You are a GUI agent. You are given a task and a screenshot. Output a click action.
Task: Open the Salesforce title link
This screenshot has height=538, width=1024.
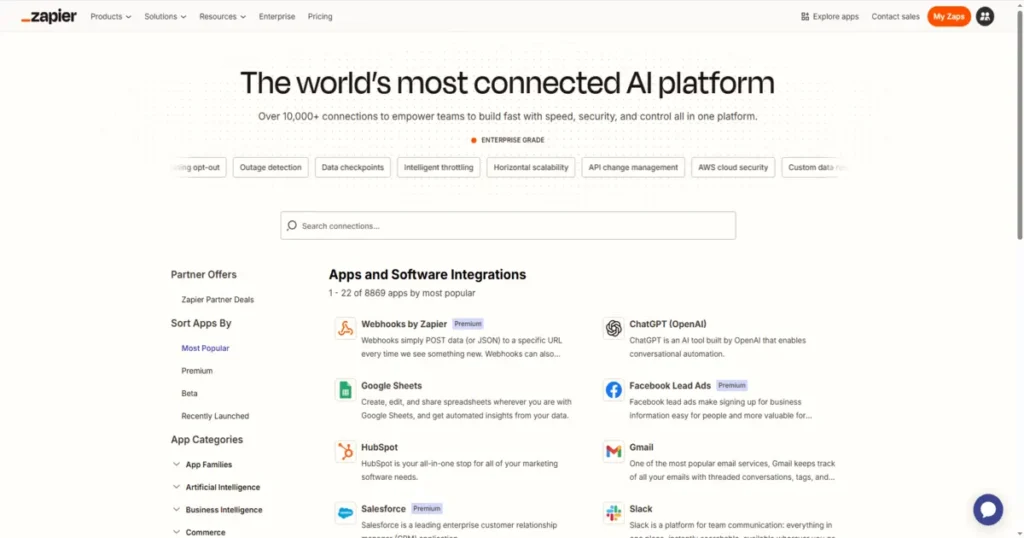point(383,509)
